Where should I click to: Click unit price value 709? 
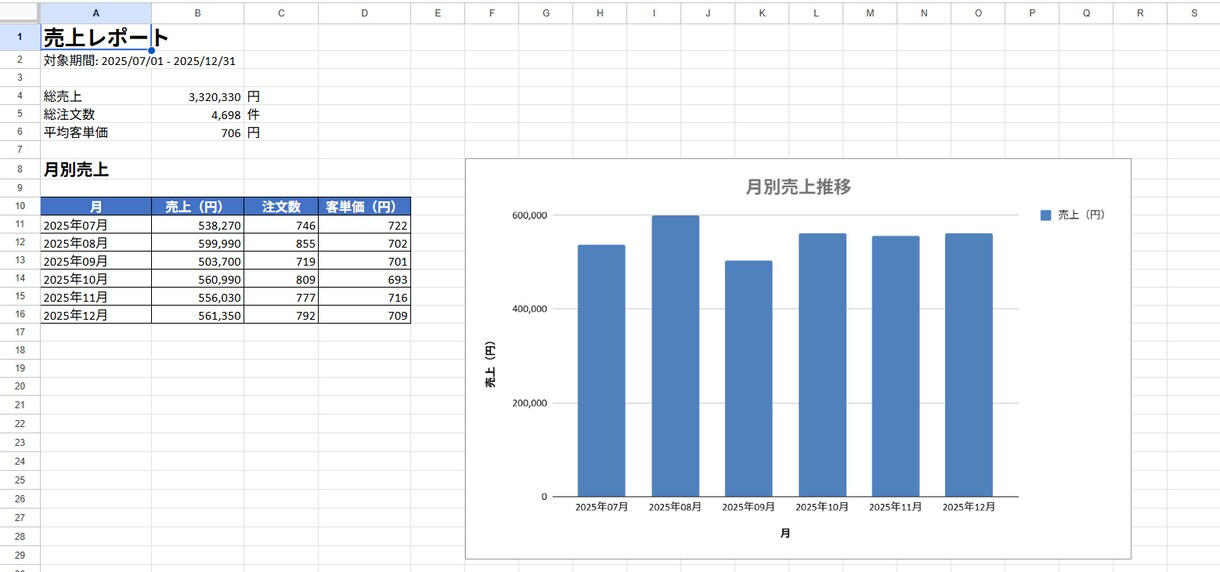tap(364, 316)
